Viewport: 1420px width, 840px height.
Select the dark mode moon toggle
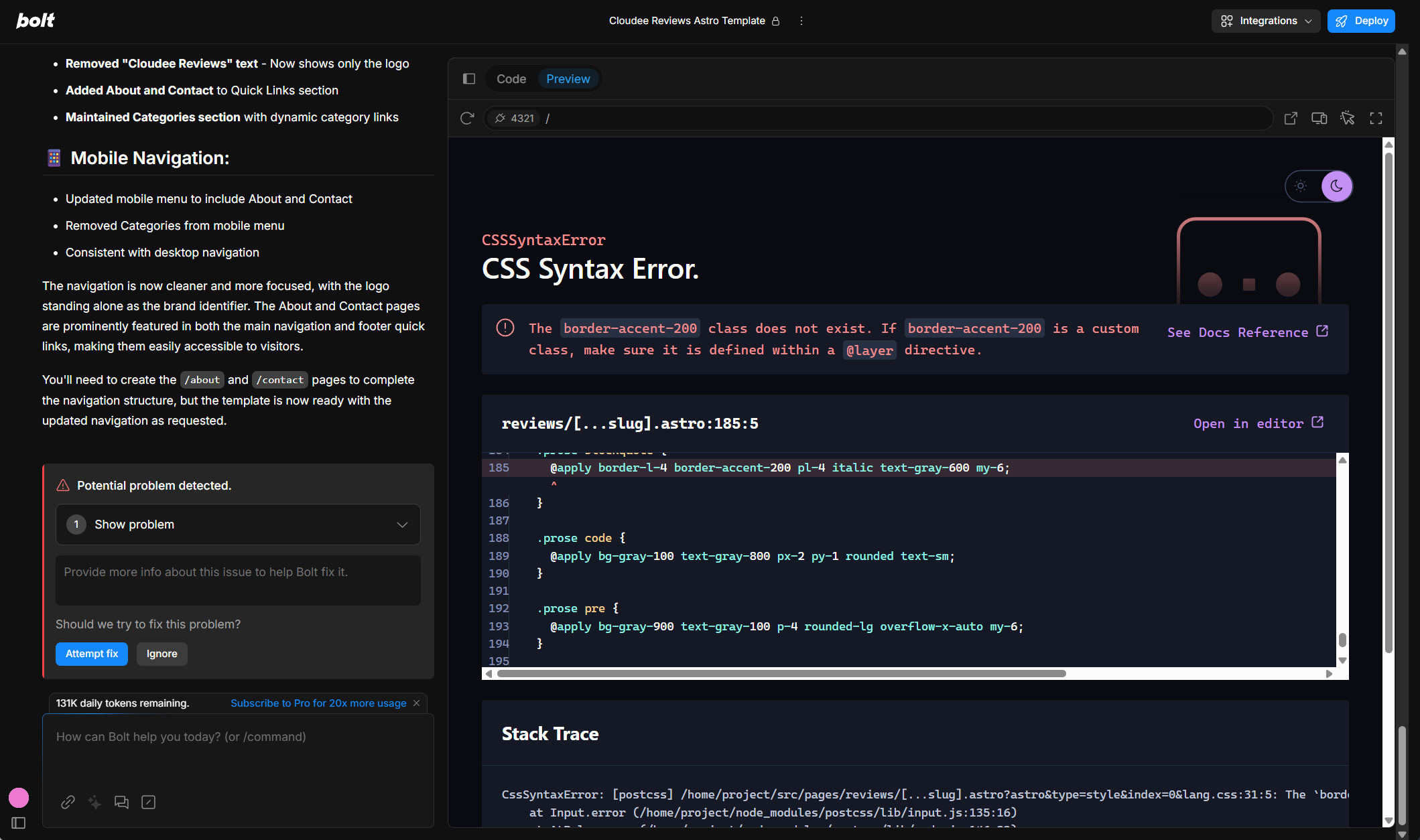1336,186
